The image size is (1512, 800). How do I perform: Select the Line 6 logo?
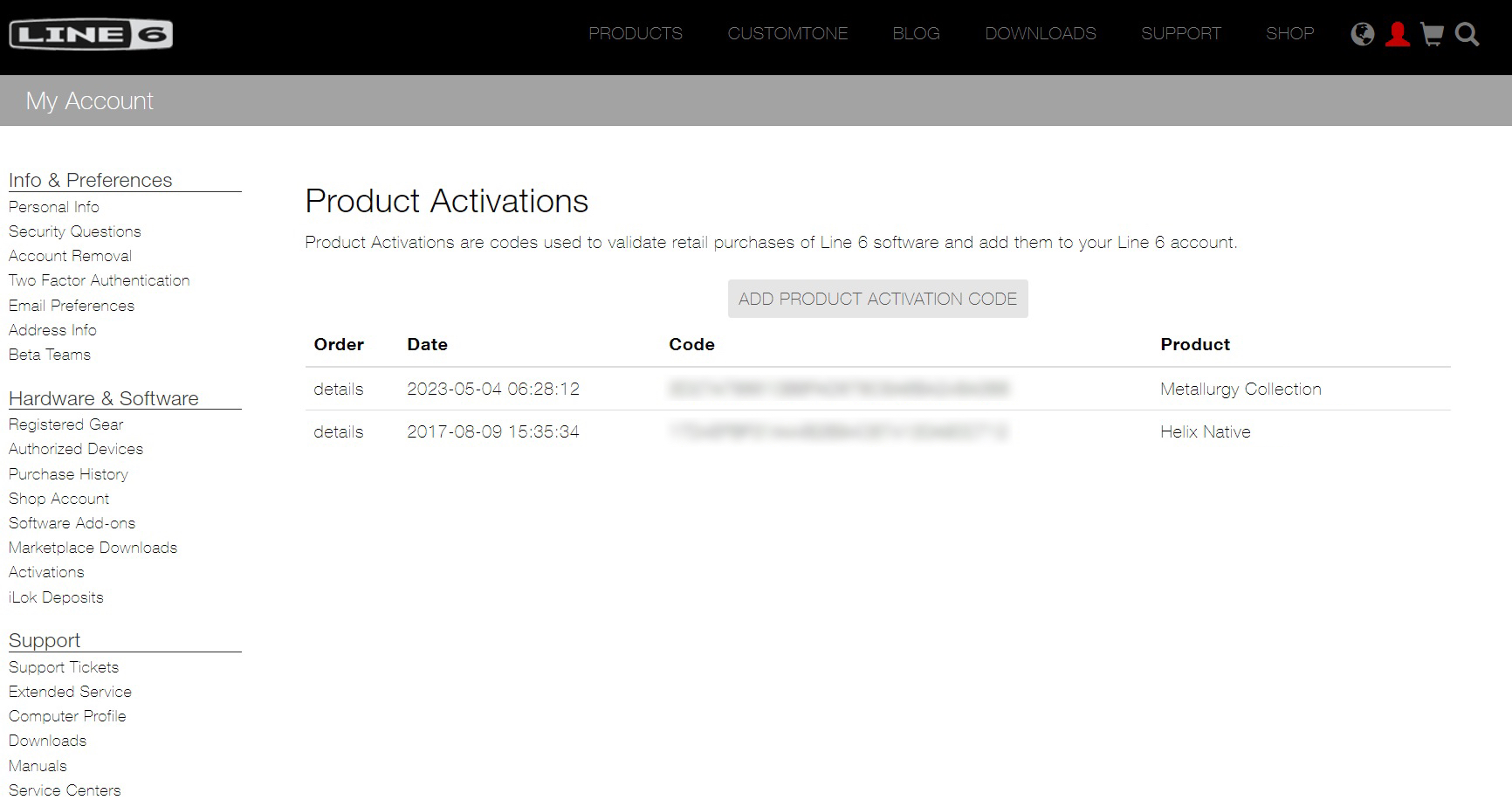pyautogui.click(x=90, y=33)
